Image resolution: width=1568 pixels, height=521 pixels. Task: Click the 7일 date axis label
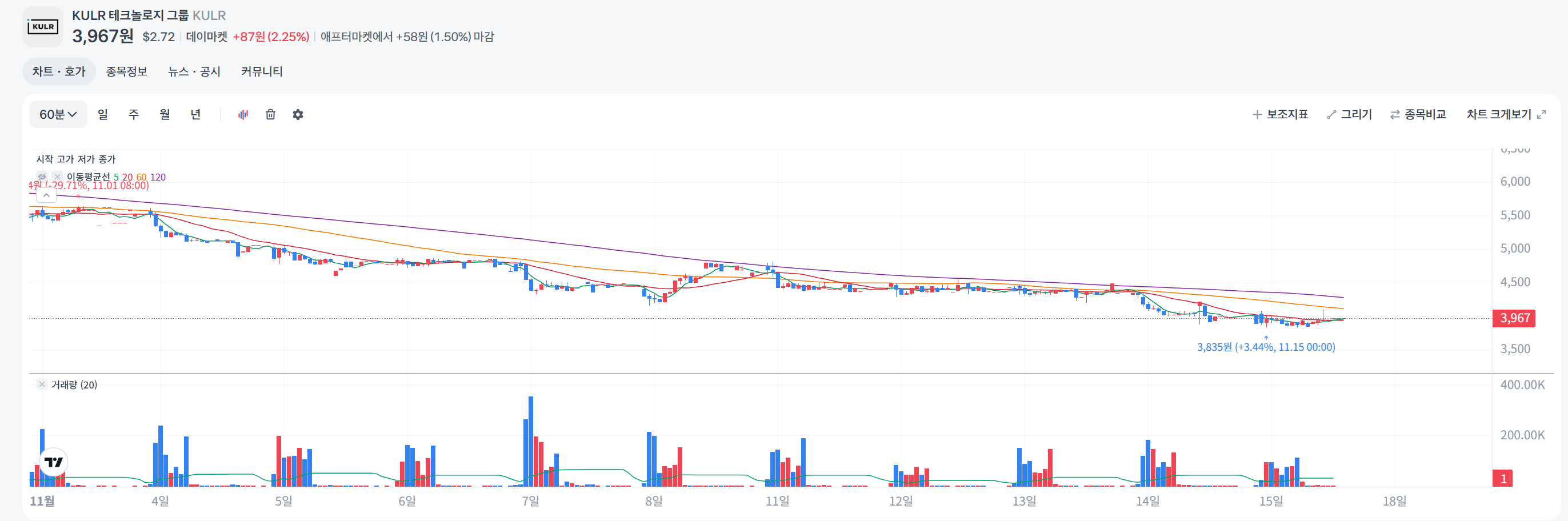pyautogui.click(x=531, y=501)
